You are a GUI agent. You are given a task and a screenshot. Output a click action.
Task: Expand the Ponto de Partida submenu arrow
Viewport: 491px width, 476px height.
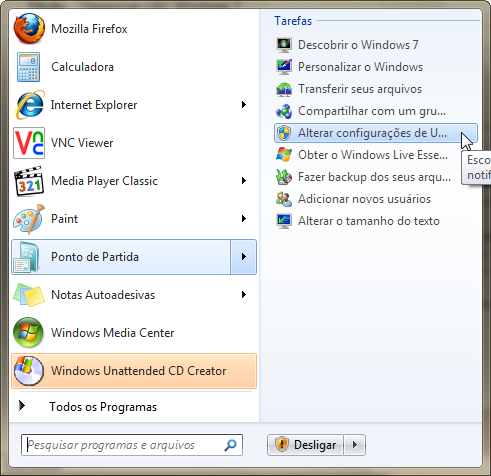(244, 257)
